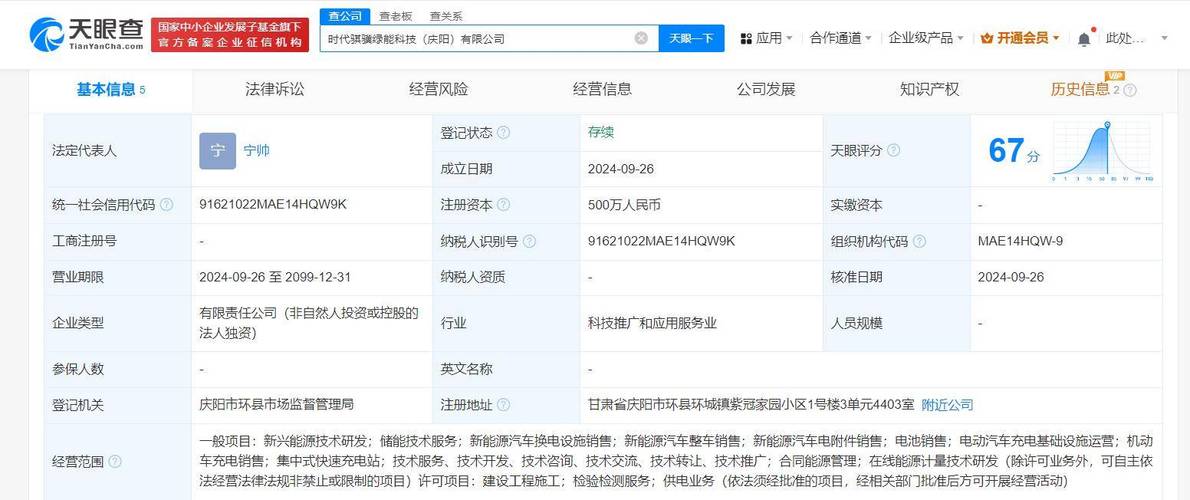Select the 查老板 search tab
Image resolution: width=1190 pixels, height=500 pixels.
pos(395,16)
